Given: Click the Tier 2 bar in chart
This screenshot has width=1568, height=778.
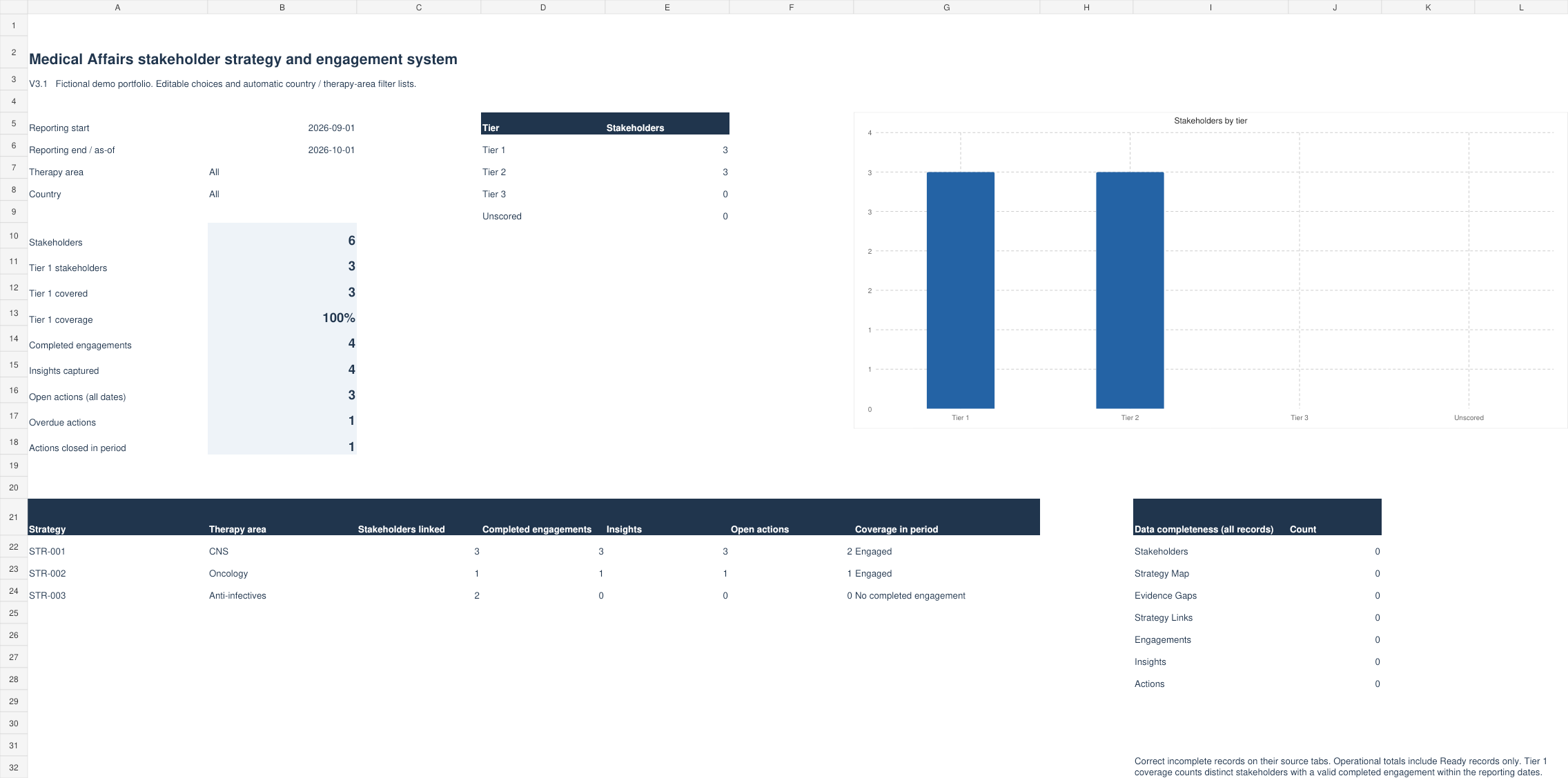Looking at the screenshot, I should (1130, 290).
